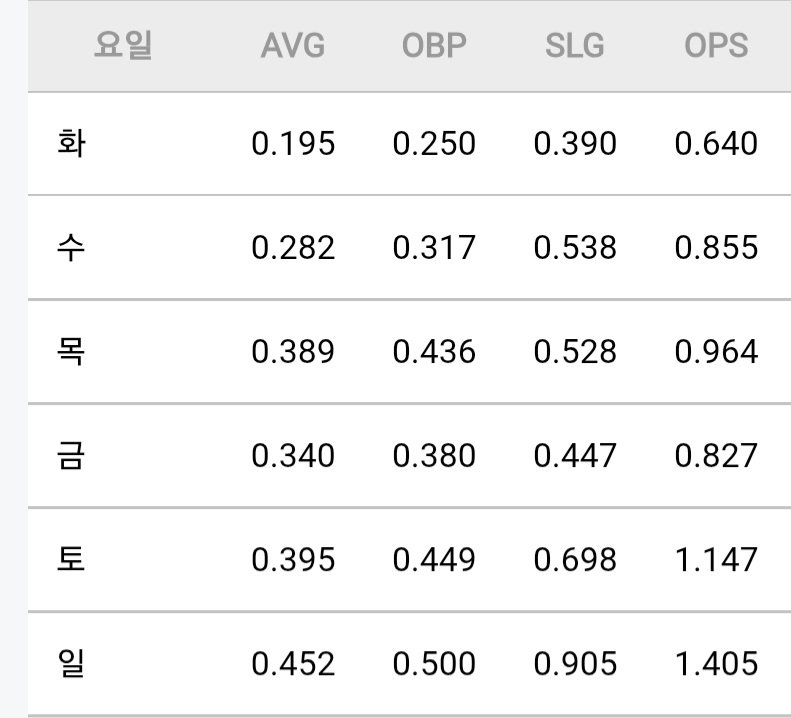
Task: Select the 0.395 AVG value for 토
Action: pyautogui.click(x=293, y=559)
